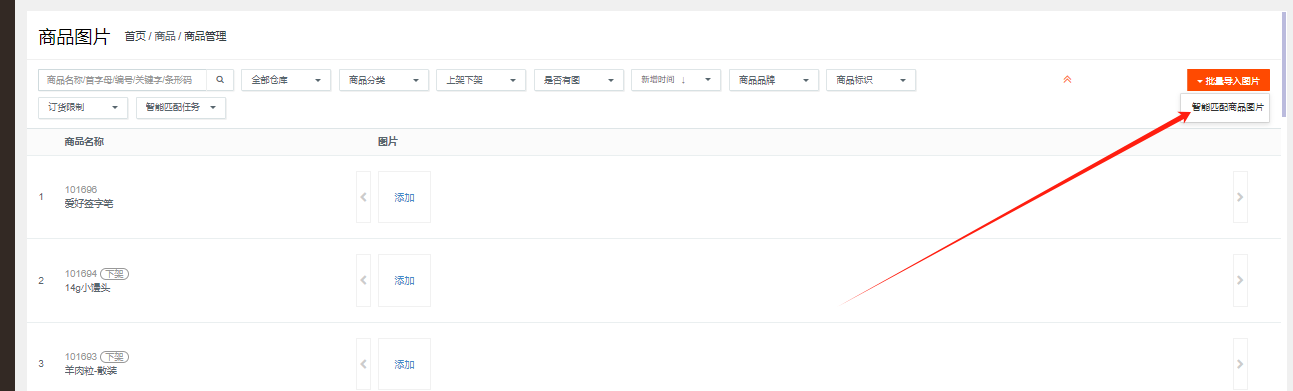Select 智能匹配商品图片 menu entry
Viewport: 1293px width, 391px height.
tap(1226, 107)
